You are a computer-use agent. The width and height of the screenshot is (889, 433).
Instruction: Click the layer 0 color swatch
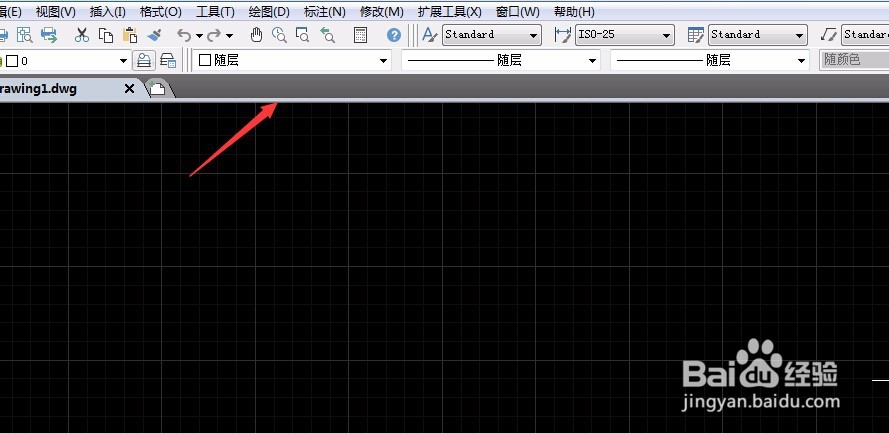coord(12,61)
